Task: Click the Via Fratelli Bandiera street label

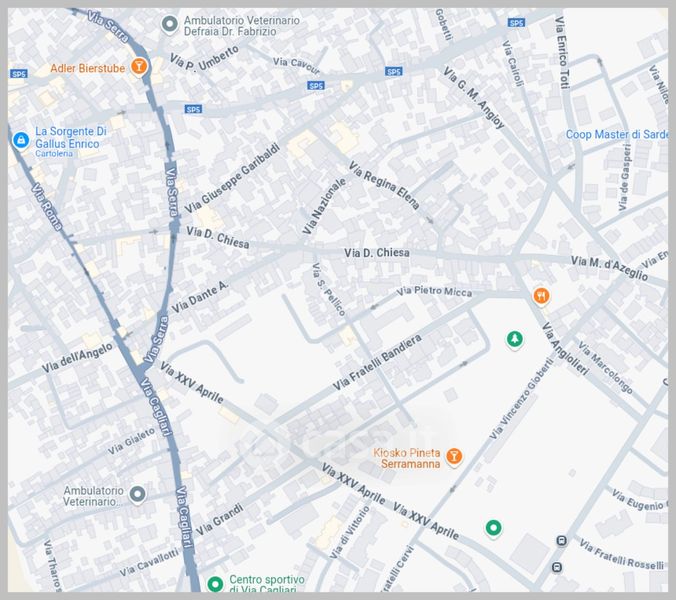Action: pos(376,362)
